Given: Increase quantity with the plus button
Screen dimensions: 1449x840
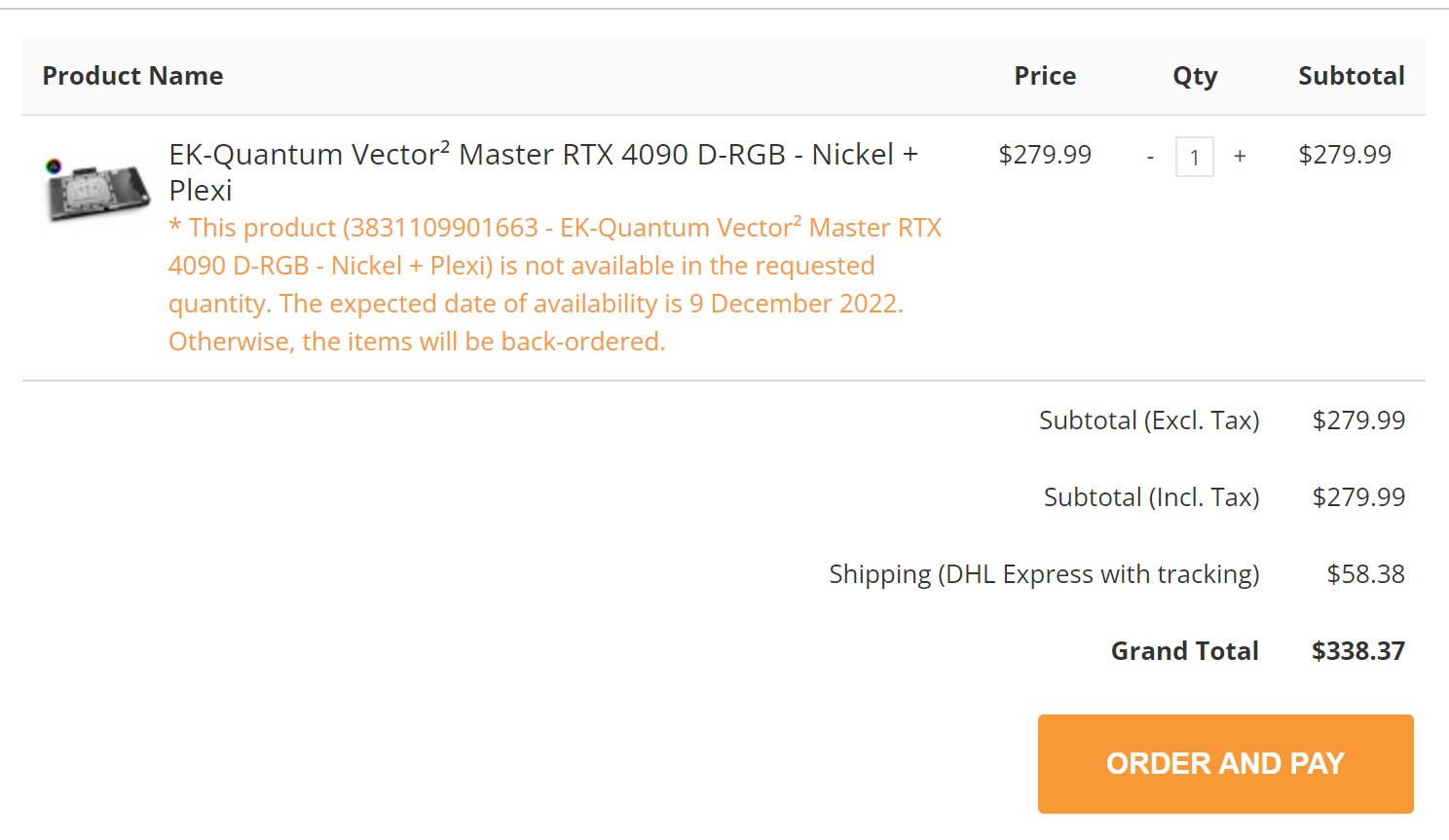Looking at the screenshot, I should click(1240, 156).
